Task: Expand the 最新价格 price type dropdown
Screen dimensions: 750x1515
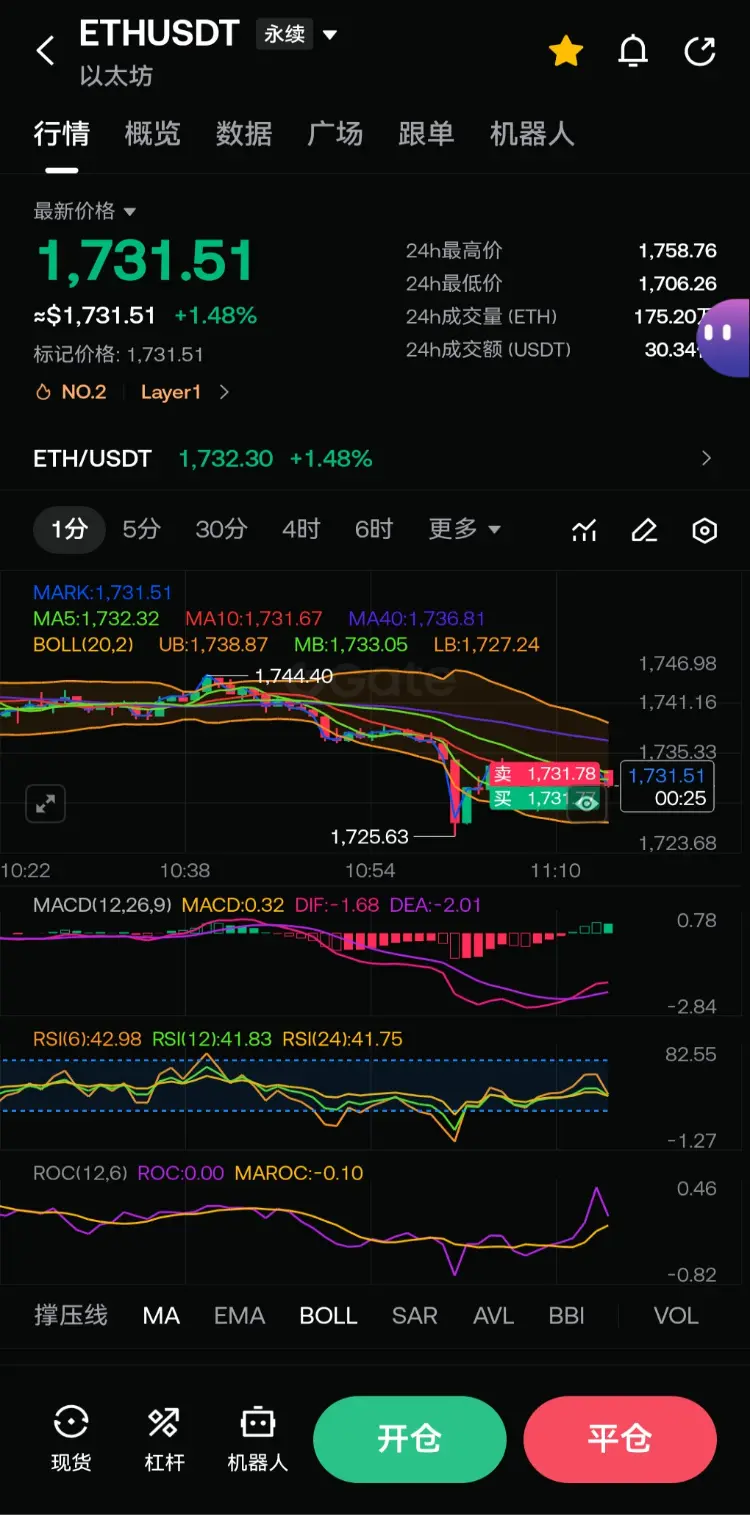Action: coord(85,211)
